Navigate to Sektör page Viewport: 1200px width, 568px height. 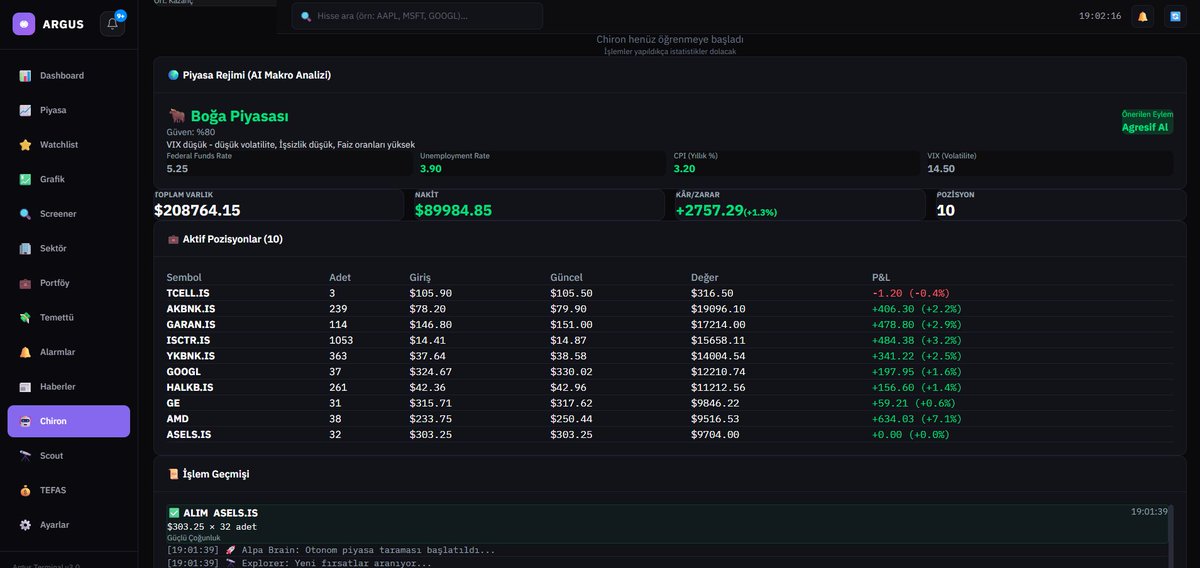[68, 248]
